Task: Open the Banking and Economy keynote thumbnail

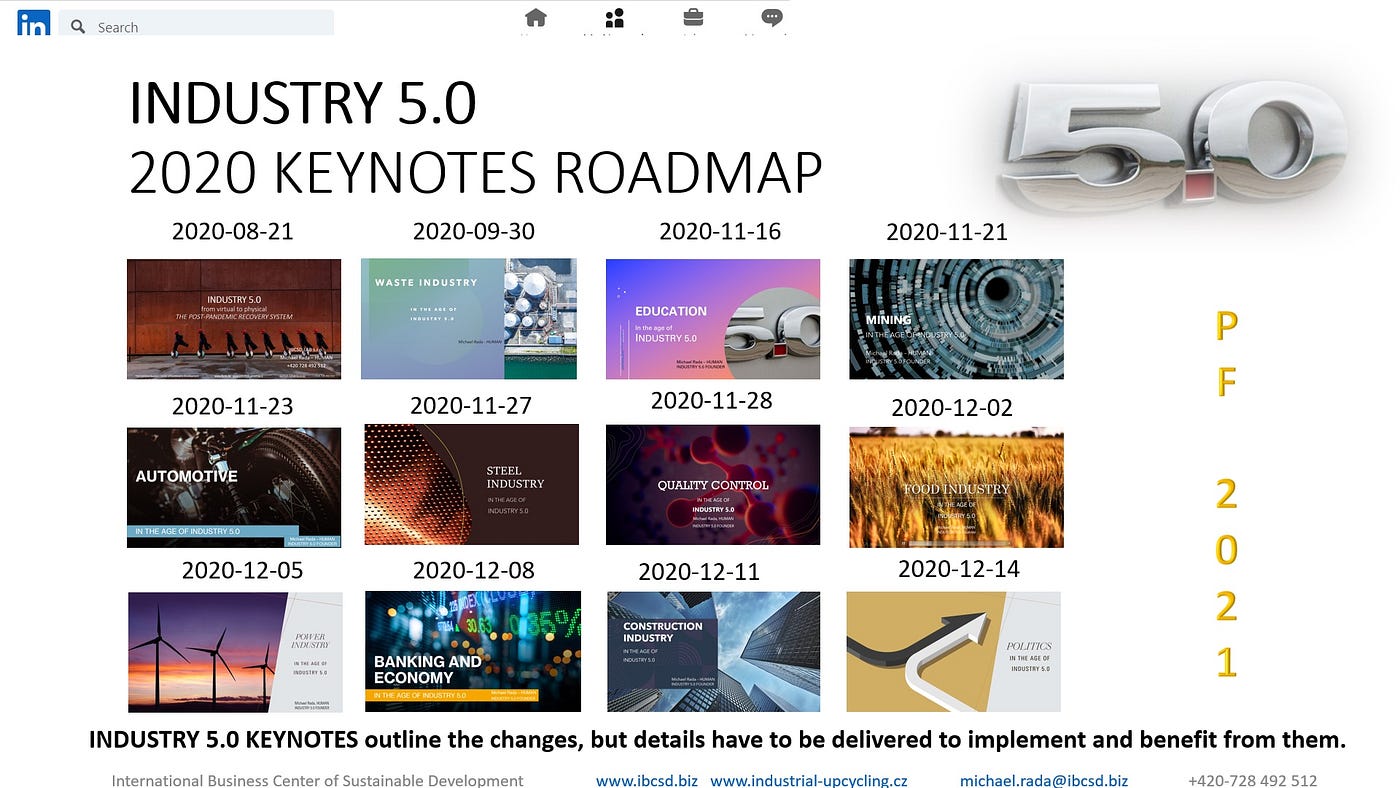Action: coord(473,651)
